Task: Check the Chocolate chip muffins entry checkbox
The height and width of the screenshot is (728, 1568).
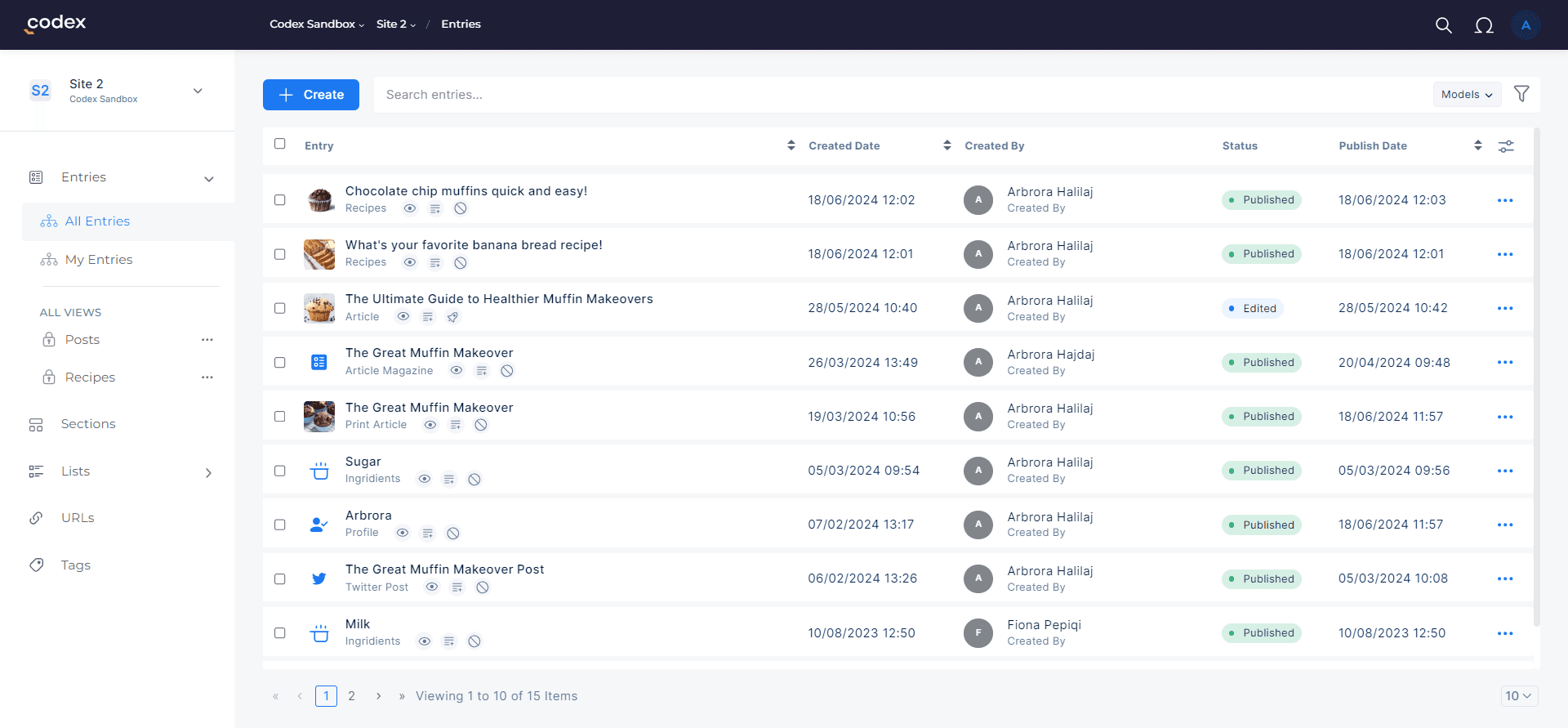Action: coord(280,200)
